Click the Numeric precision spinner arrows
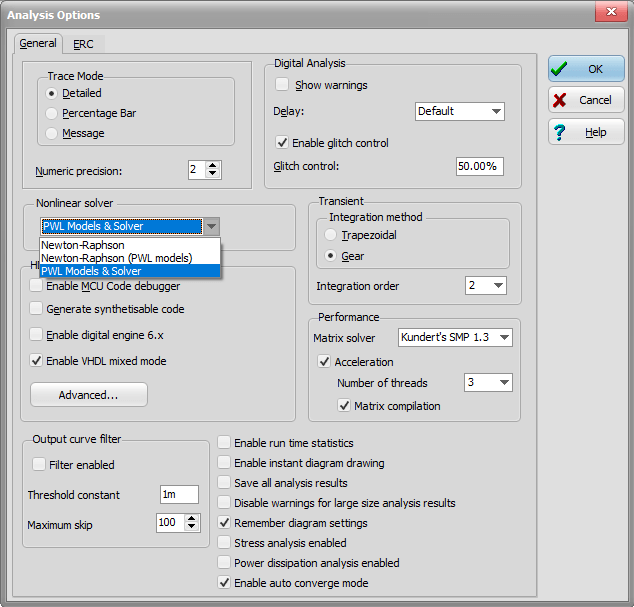The height and width of the screenshot is (607, 634). (213, 170)
